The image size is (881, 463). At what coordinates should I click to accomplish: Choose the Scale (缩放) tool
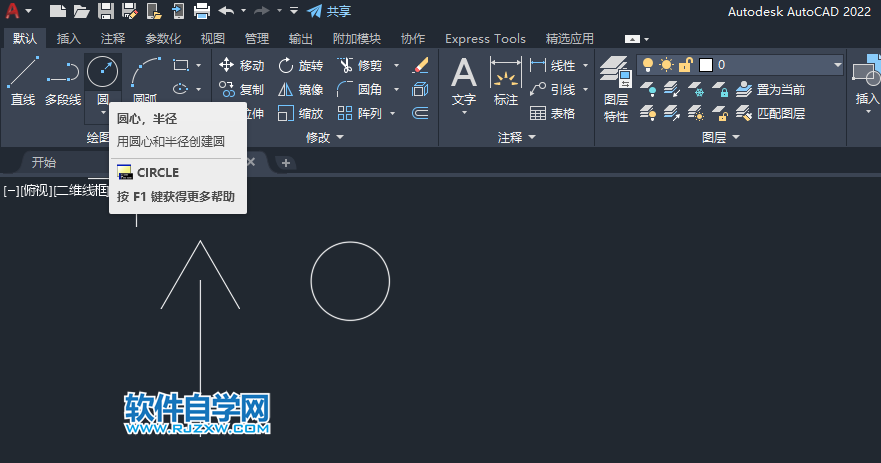(x=301, y=114)
